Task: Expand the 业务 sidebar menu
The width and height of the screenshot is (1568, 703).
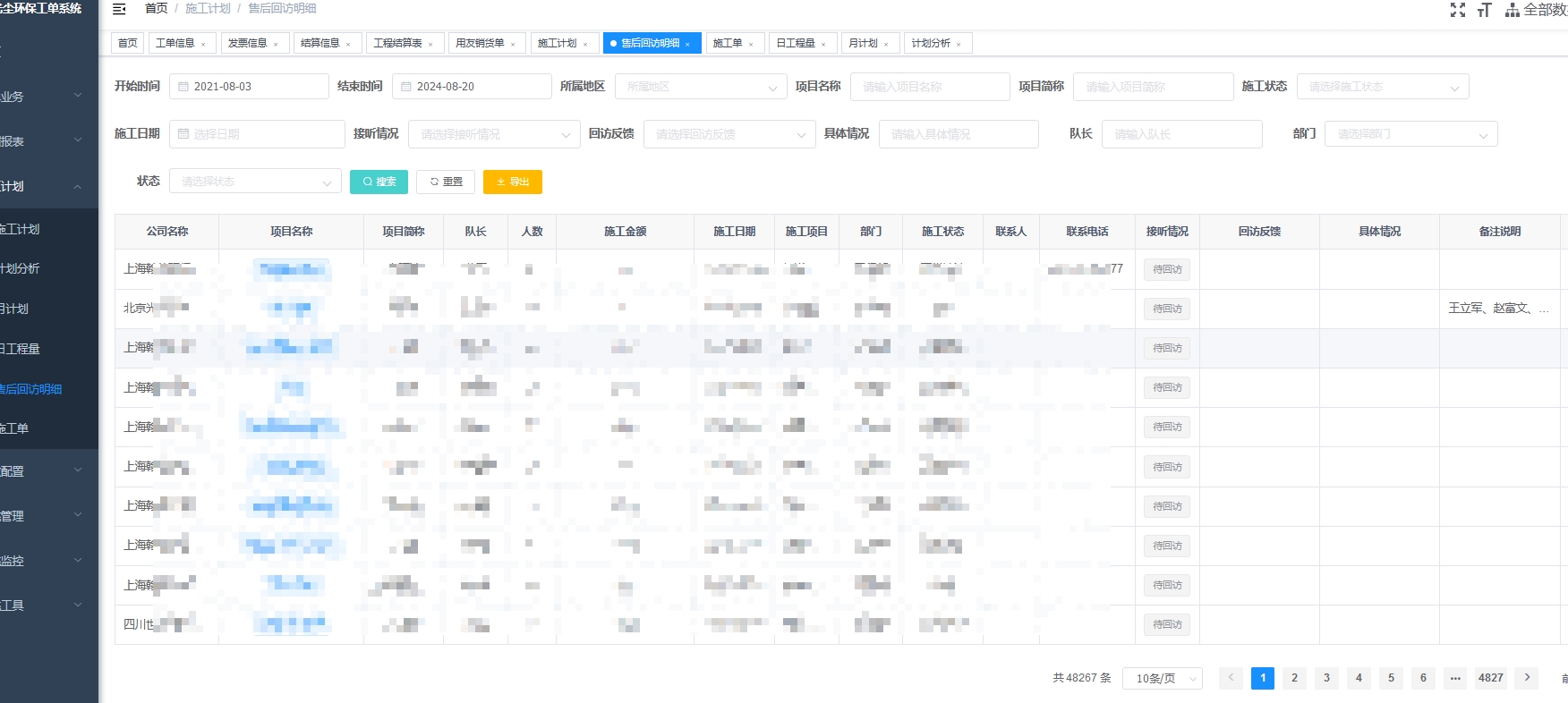Action: point(49,97)
